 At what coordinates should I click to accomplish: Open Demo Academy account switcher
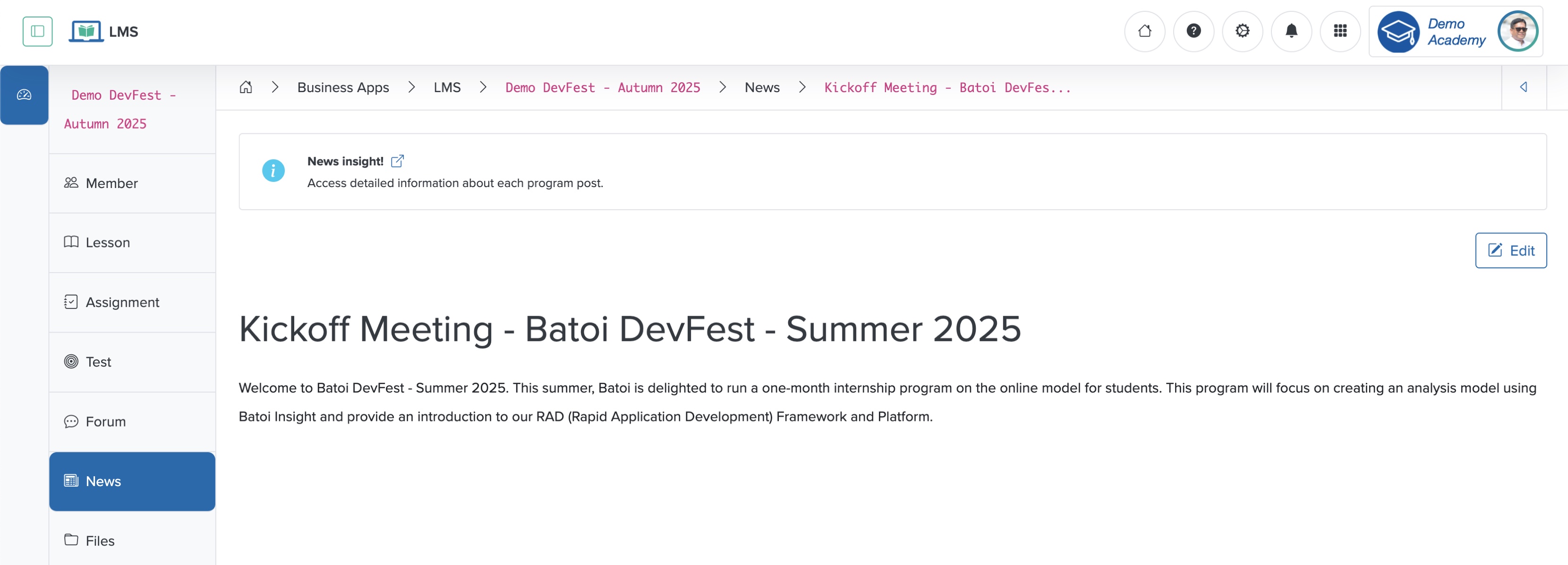(1431, 31)
